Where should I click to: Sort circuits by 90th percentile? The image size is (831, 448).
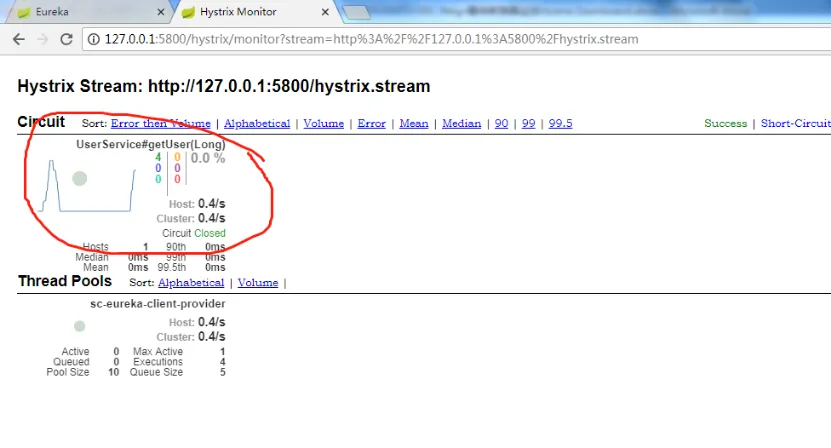point(501,124)
